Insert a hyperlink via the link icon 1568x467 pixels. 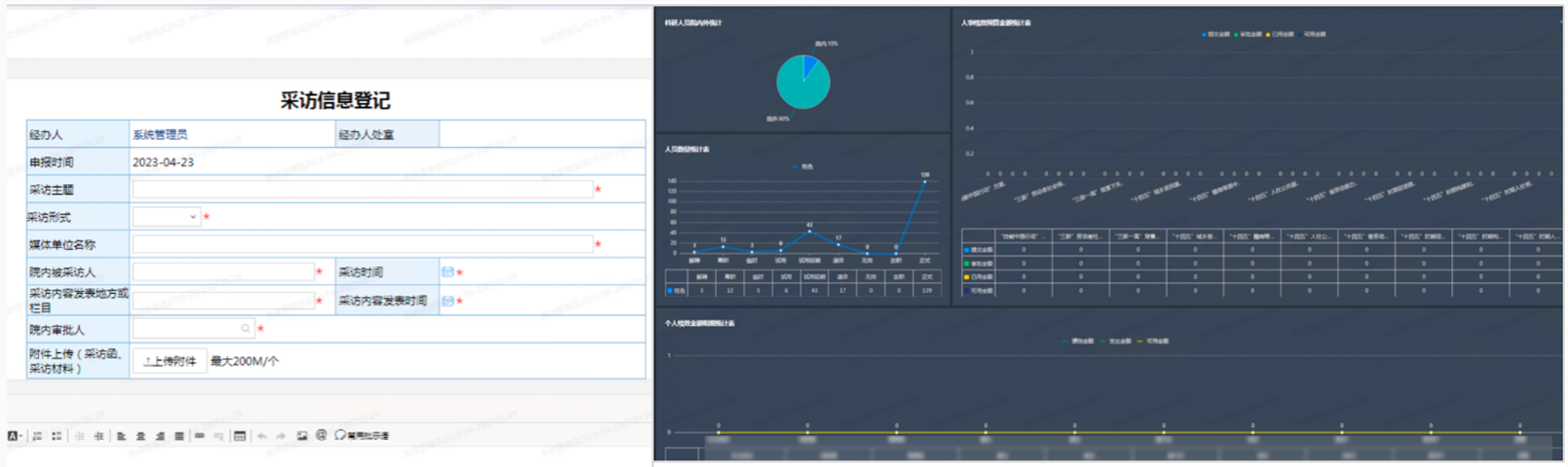(x=200, y=436)
